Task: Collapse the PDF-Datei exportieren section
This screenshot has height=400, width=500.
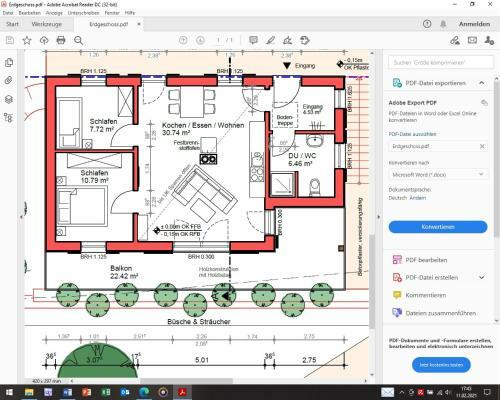Action: pos(482,83)
